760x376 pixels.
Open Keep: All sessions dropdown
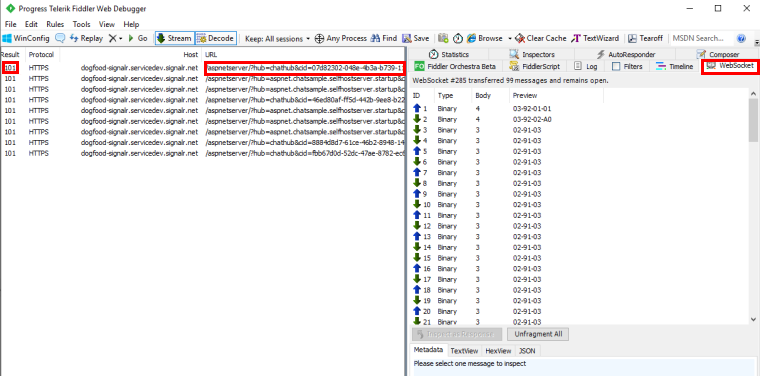pyautogui.click(x=277, y=38)
